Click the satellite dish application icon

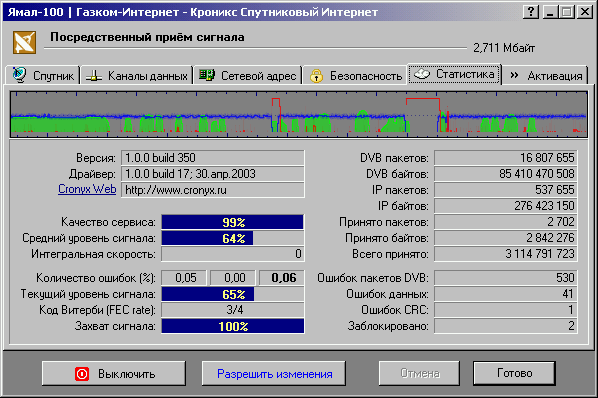tap(24, 42)
